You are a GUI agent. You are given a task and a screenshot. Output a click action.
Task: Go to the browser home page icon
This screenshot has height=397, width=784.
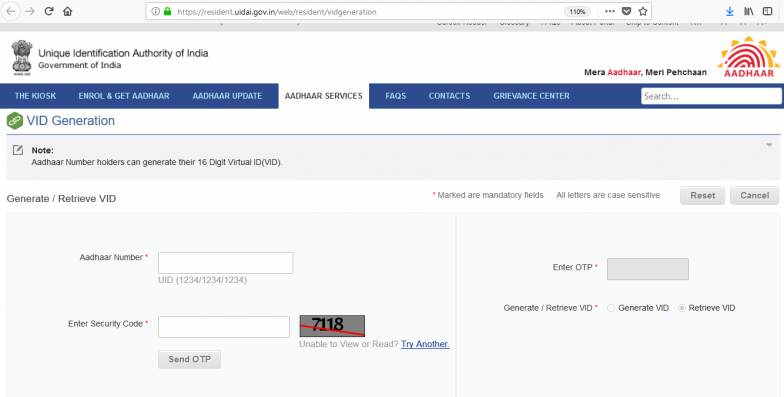click(x=68, y=11)
